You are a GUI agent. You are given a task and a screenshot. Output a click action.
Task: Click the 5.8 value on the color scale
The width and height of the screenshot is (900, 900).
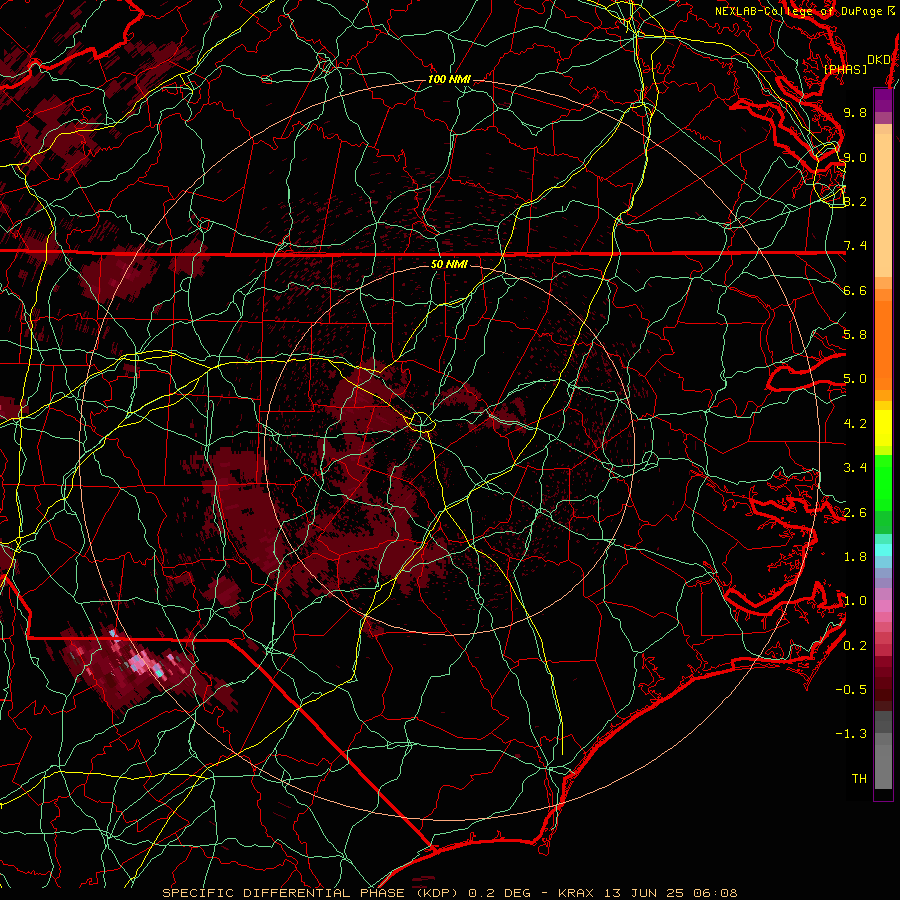point(855,335)
